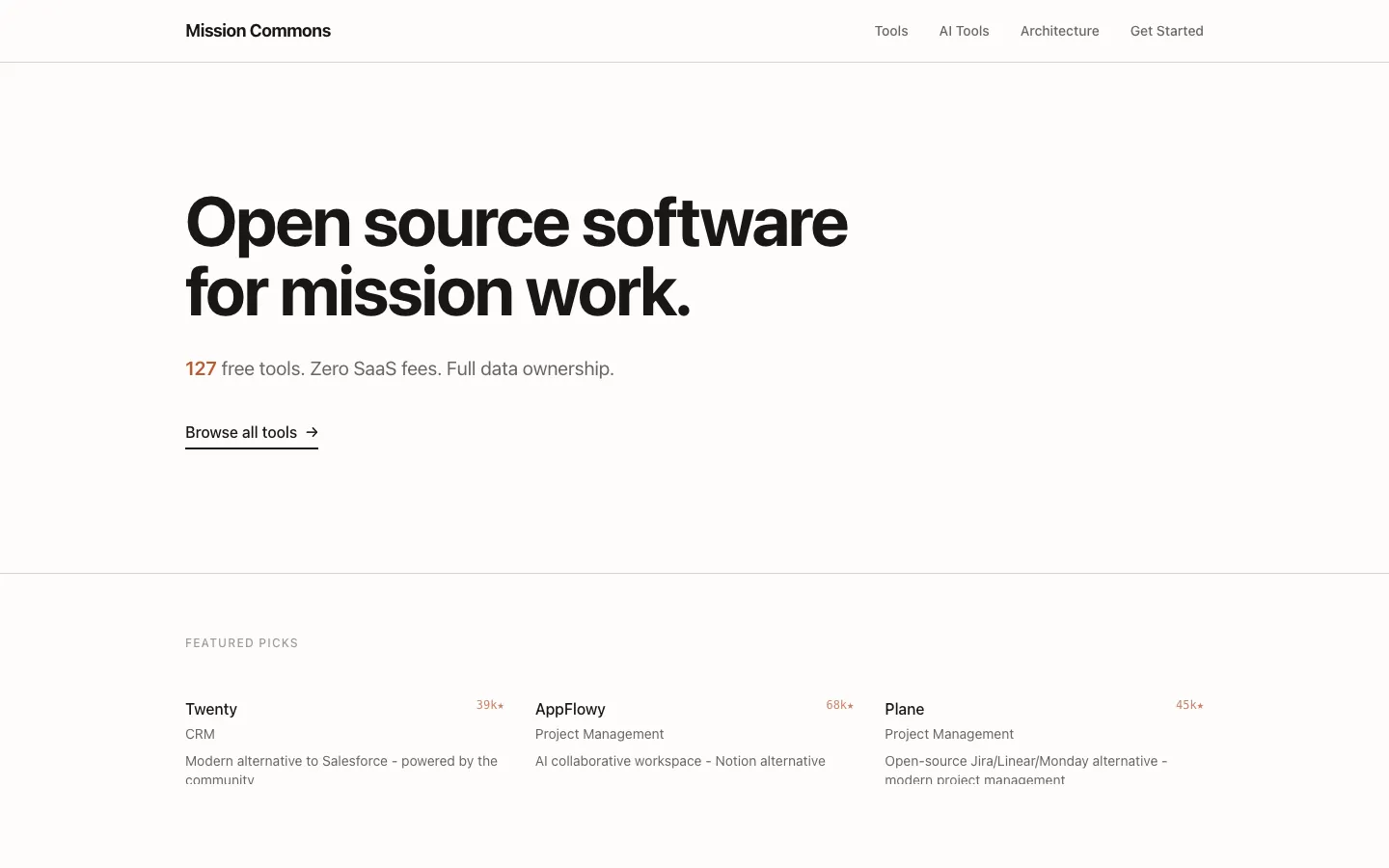Click the FEATURED PICKS section heading
The width and height of the screenshot is (1389, 868).
pos(241,642)
